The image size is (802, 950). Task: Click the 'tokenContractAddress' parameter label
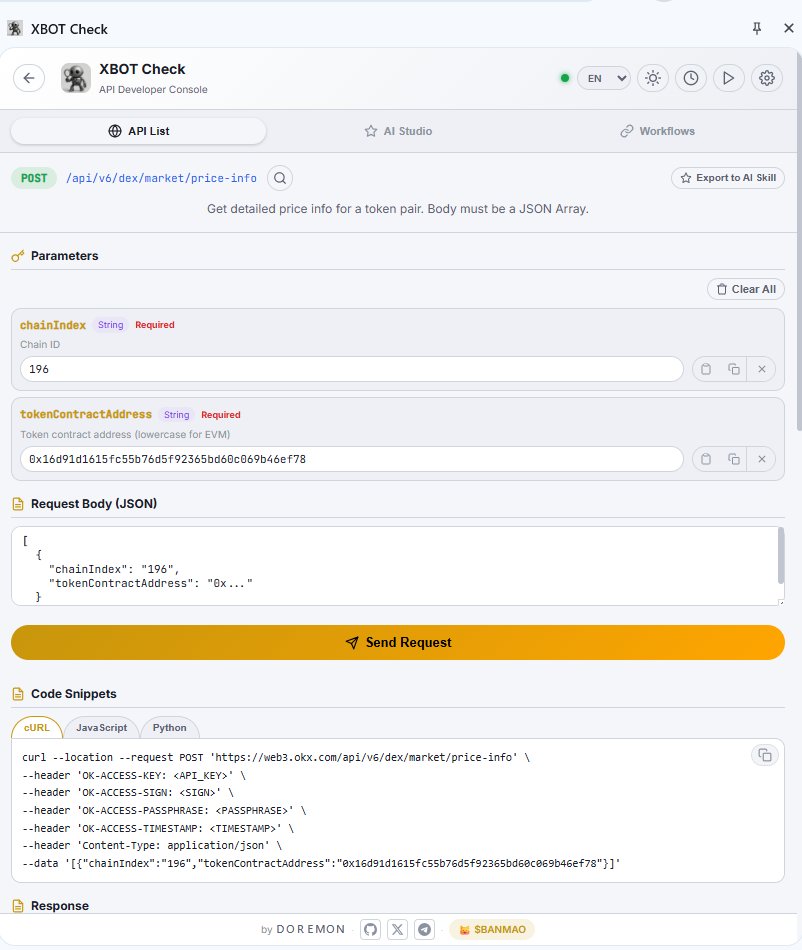(86, 414)
